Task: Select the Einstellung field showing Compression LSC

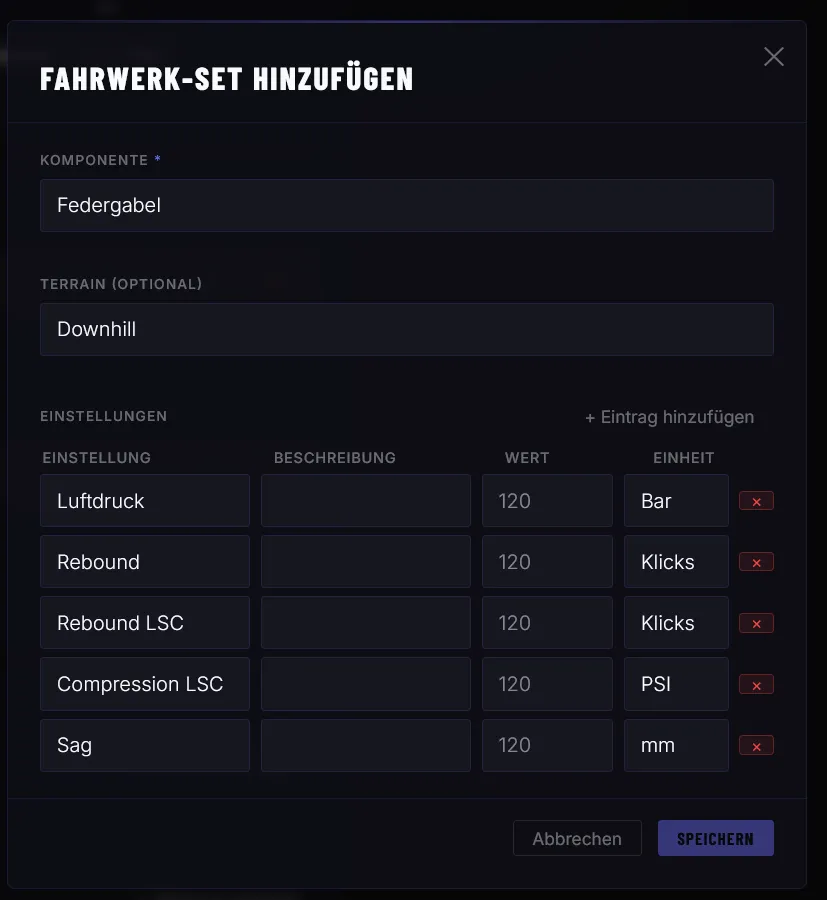Action: (x=144, y=683)
